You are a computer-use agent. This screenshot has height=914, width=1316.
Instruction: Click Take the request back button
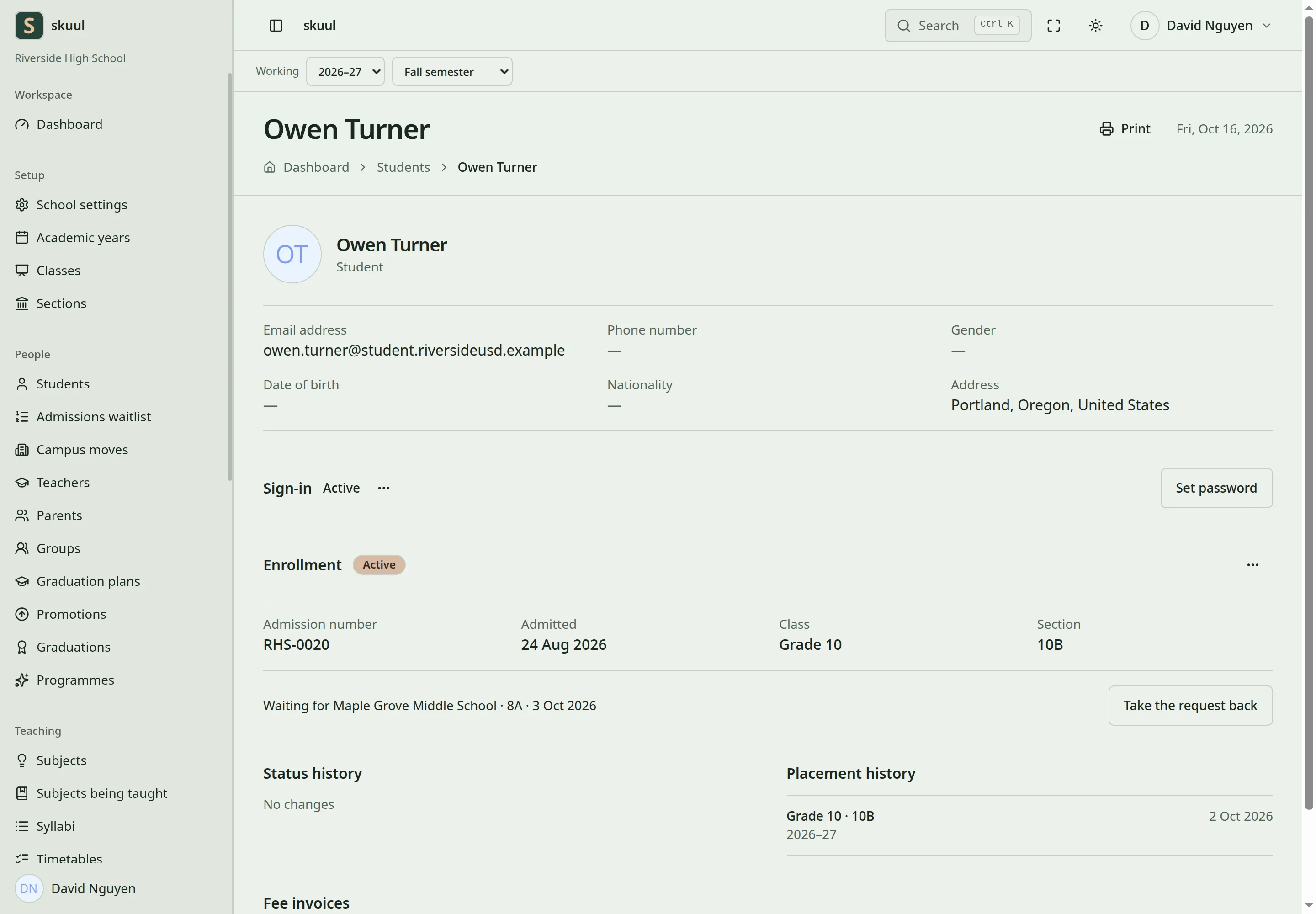1190,706
